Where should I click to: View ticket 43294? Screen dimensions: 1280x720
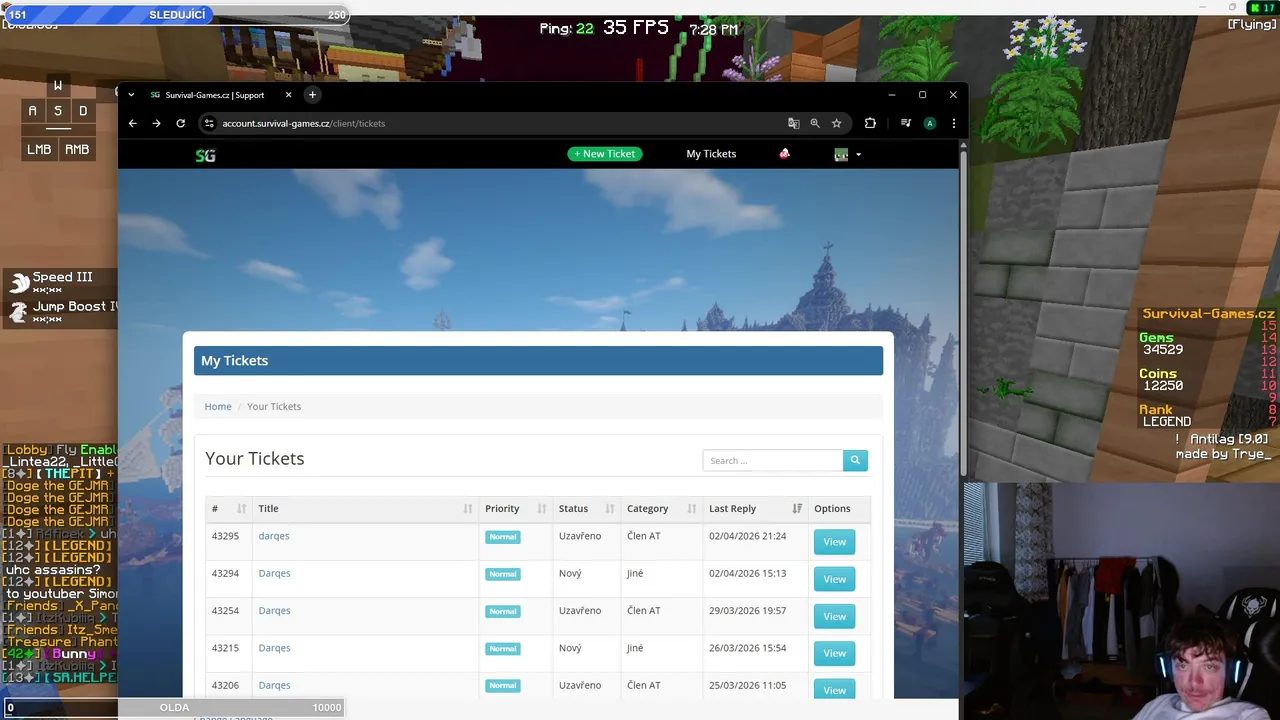click(834, 579)
